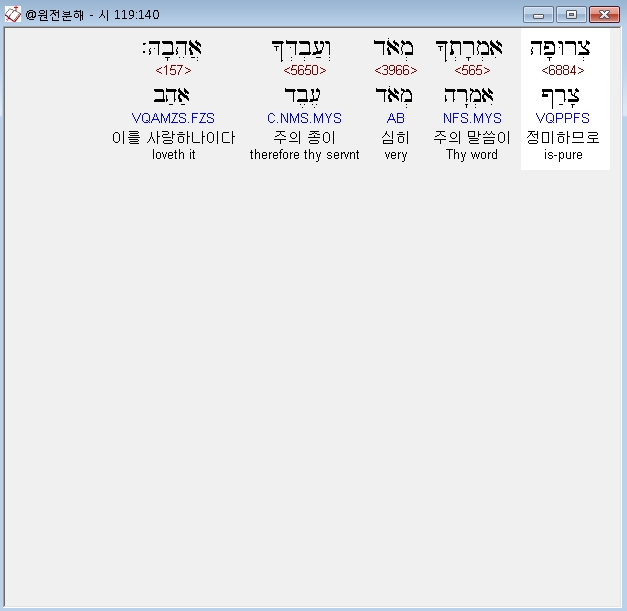Click Hebrew verse word above <6884>
The image size is (627, 611).
pos(560,49)
